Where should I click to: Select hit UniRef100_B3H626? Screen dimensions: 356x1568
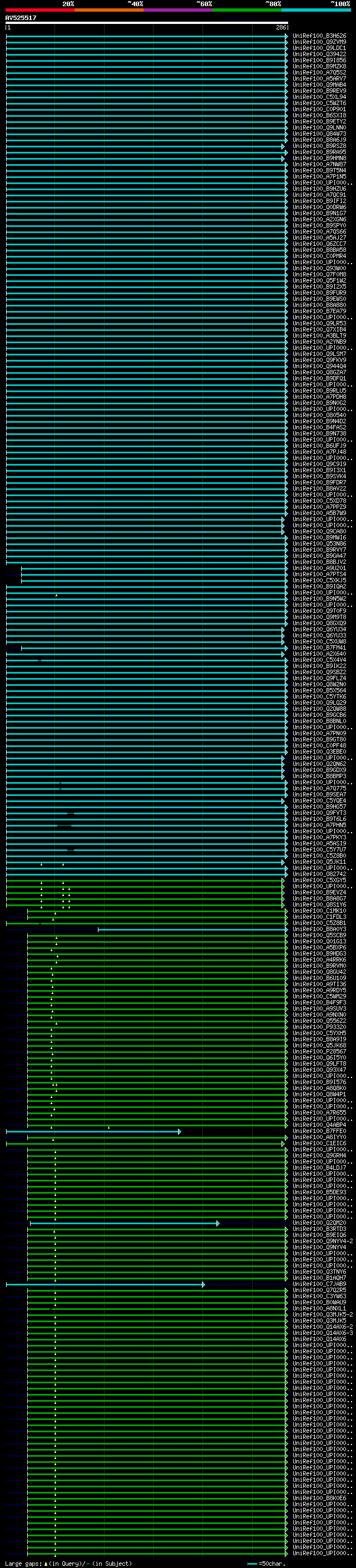click(319, 36)
